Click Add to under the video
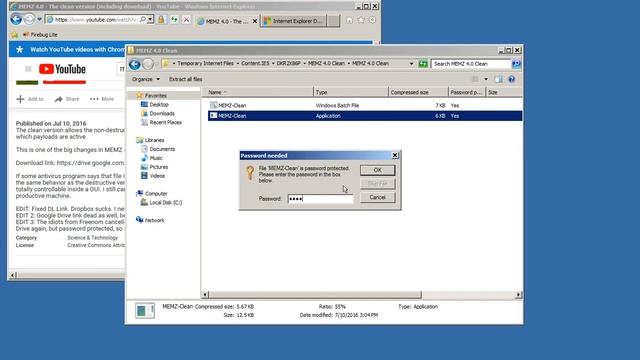 coord(30,99)
